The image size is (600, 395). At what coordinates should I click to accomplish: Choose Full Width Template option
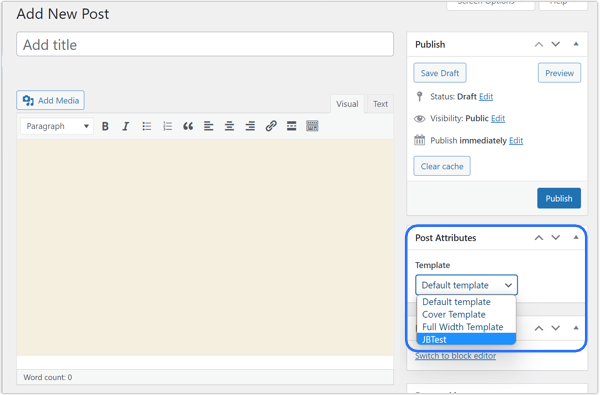466,327
